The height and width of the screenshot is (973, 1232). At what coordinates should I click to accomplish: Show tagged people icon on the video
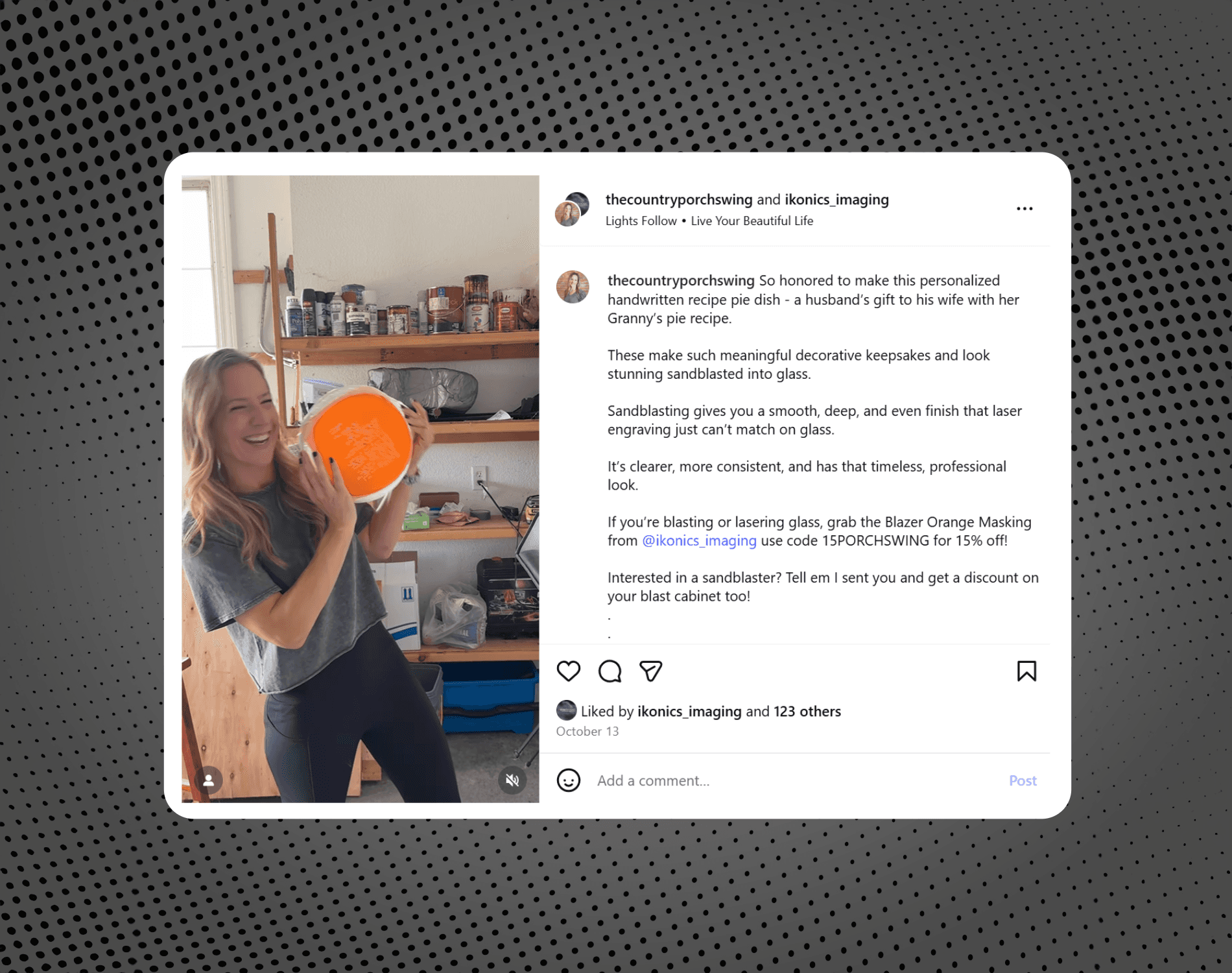209,780
